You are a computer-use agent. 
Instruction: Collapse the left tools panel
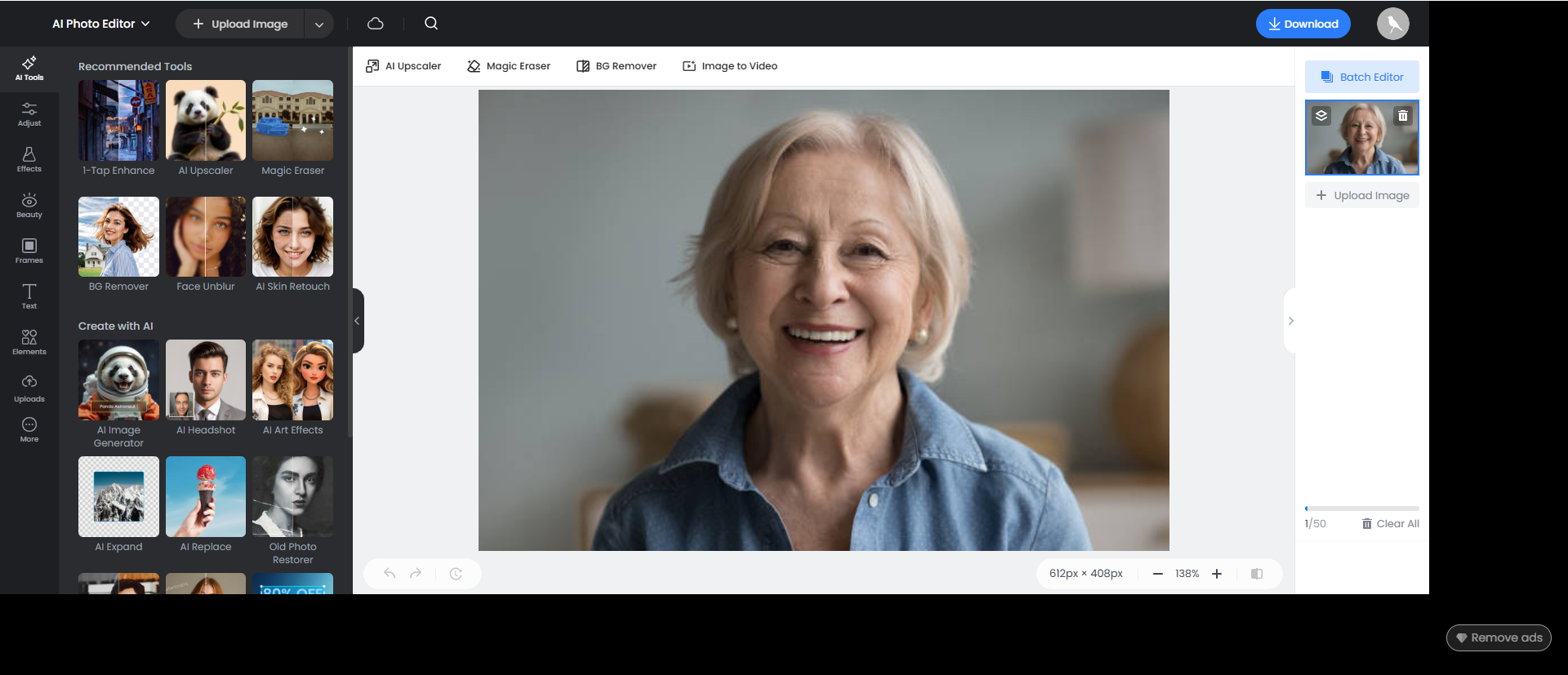357,321
